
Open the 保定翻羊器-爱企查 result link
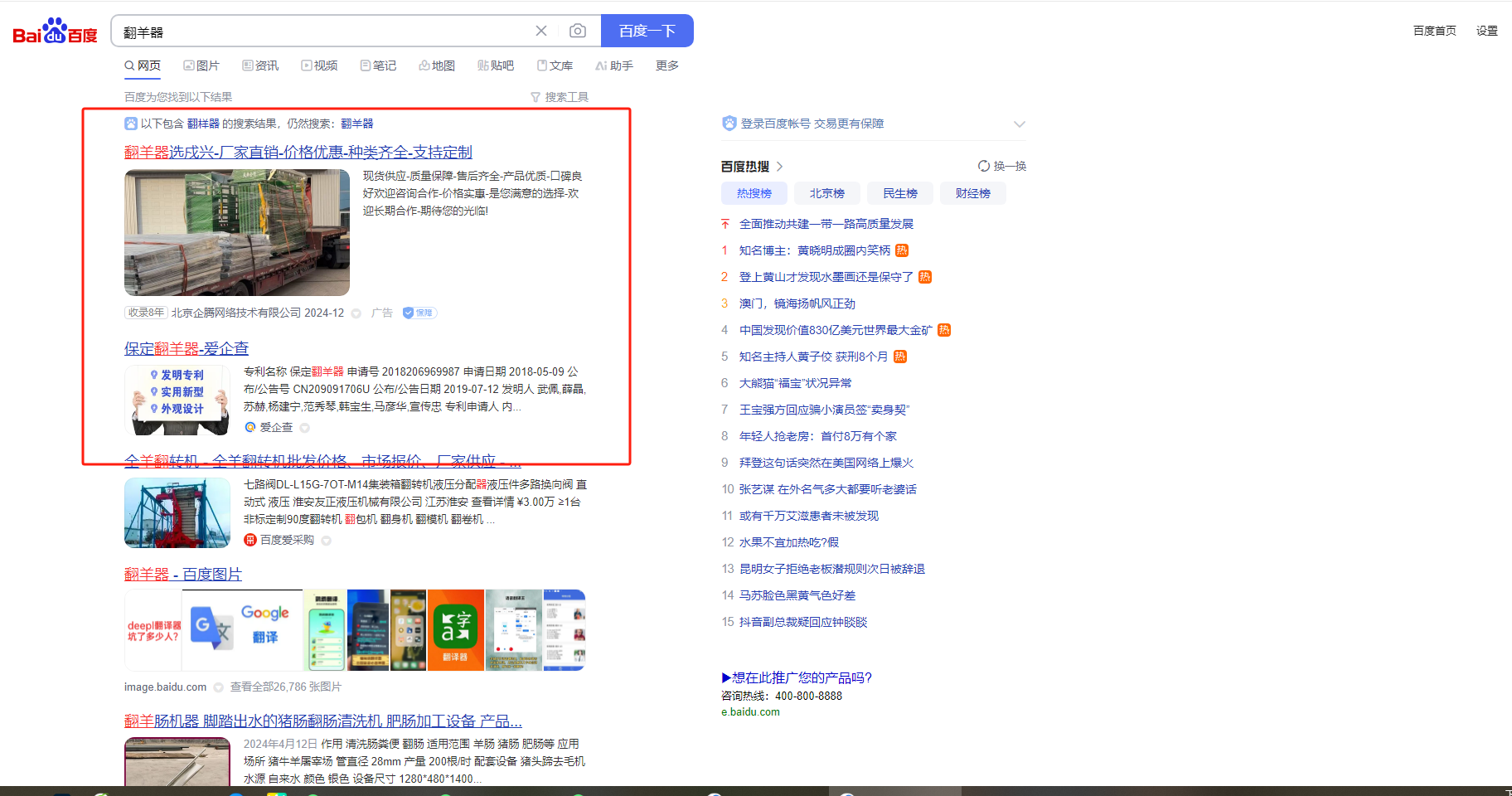(187, 348)
